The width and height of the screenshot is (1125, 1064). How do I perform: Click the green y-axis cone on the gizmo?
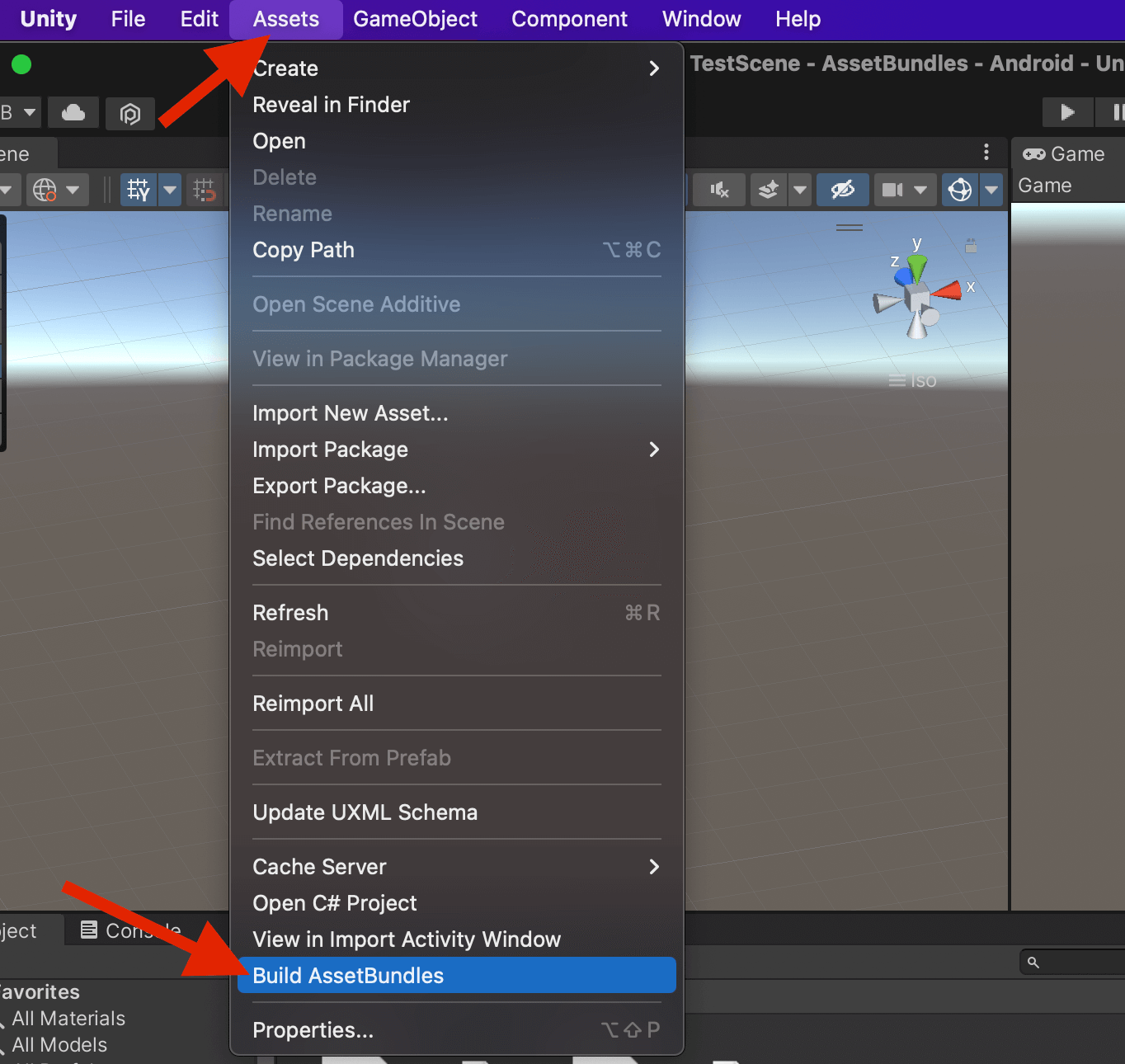(x=917, y=268)
